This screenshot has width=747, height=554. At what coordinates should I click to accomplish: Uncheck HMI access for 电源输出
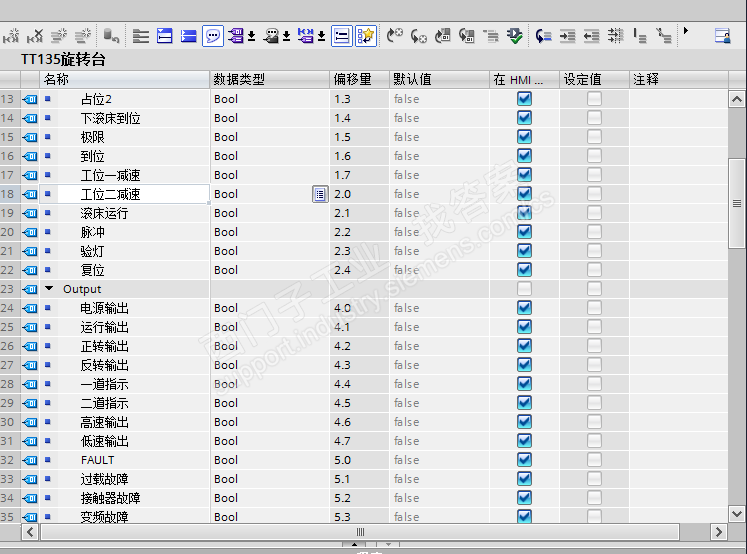pos(525,308)
